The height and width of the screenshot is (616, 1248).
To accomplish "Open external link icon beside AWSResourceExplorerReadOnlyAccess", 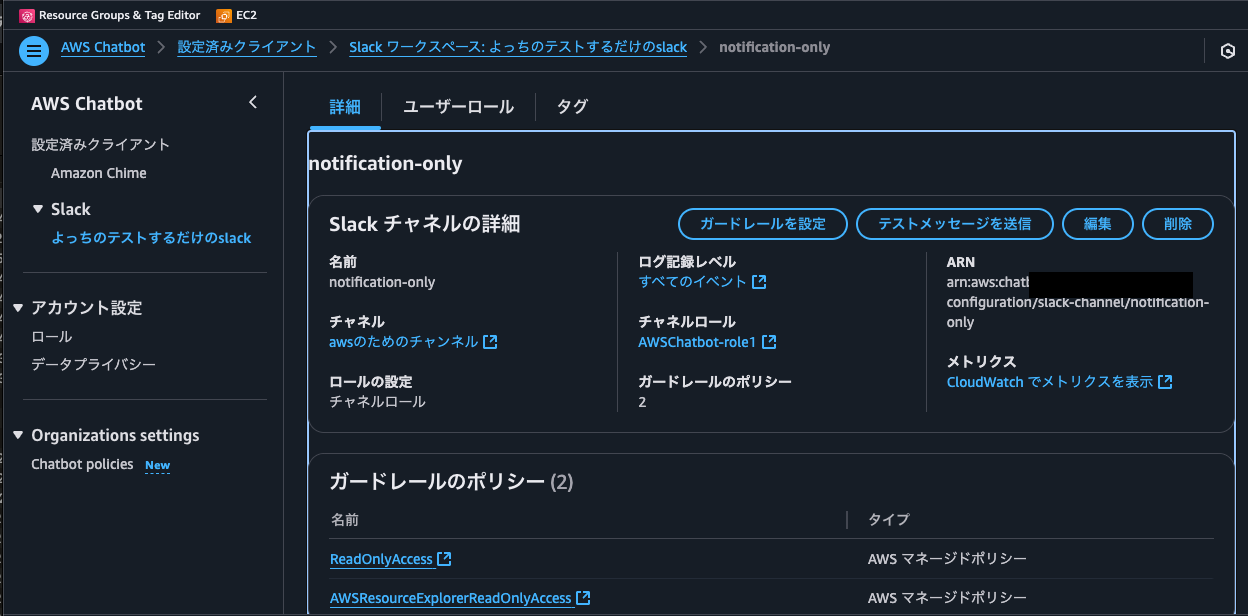I will point(585,597).
